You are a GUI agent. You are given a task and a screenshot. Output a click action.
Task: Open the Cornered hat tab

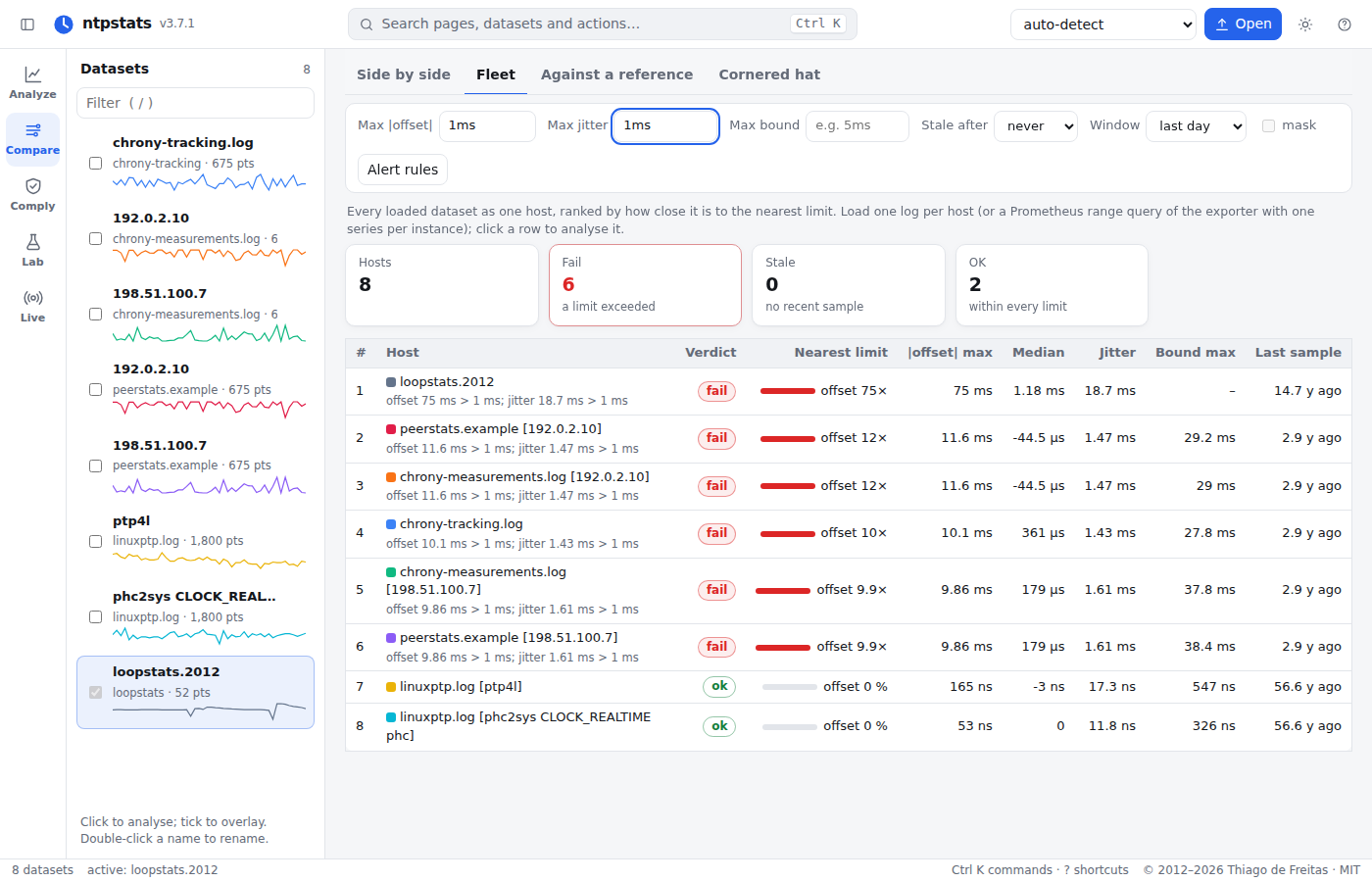point(769,74)
